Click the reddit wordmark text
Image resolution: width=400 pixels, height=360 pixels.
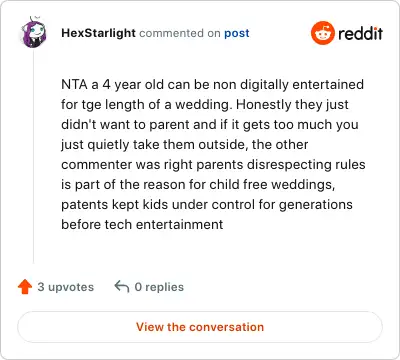click(x=360, y=33)
